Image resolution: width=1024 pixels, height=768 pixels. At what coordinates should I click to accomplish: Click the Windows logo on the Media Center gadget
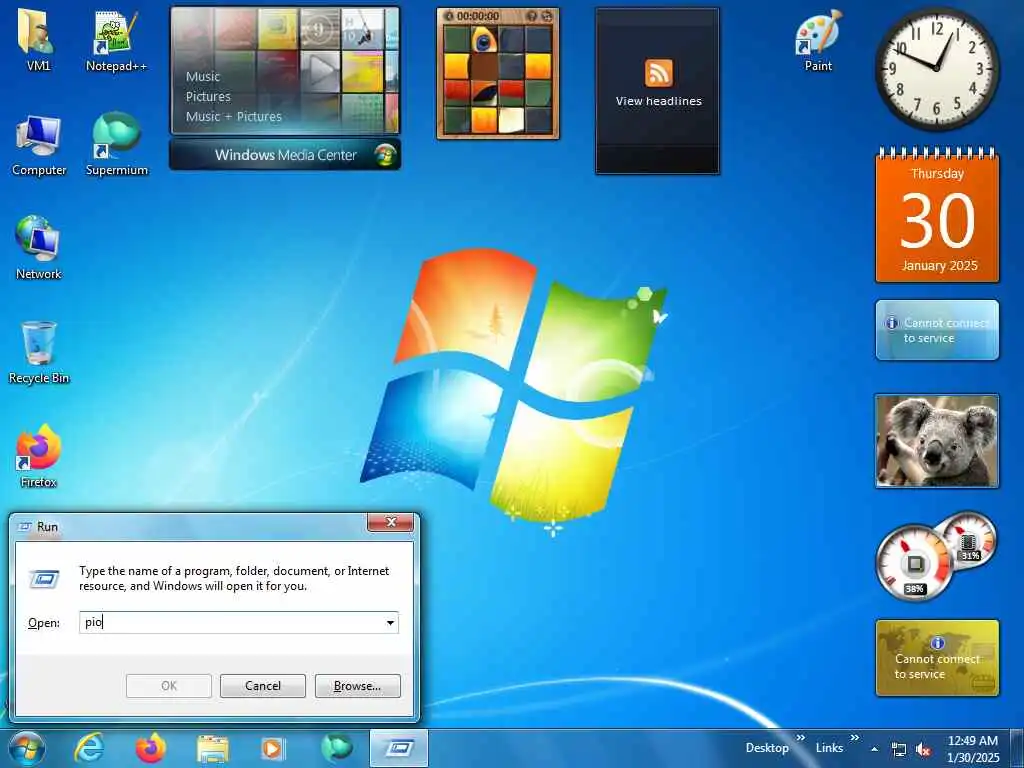pyautogui.click(x=385, y=155)
